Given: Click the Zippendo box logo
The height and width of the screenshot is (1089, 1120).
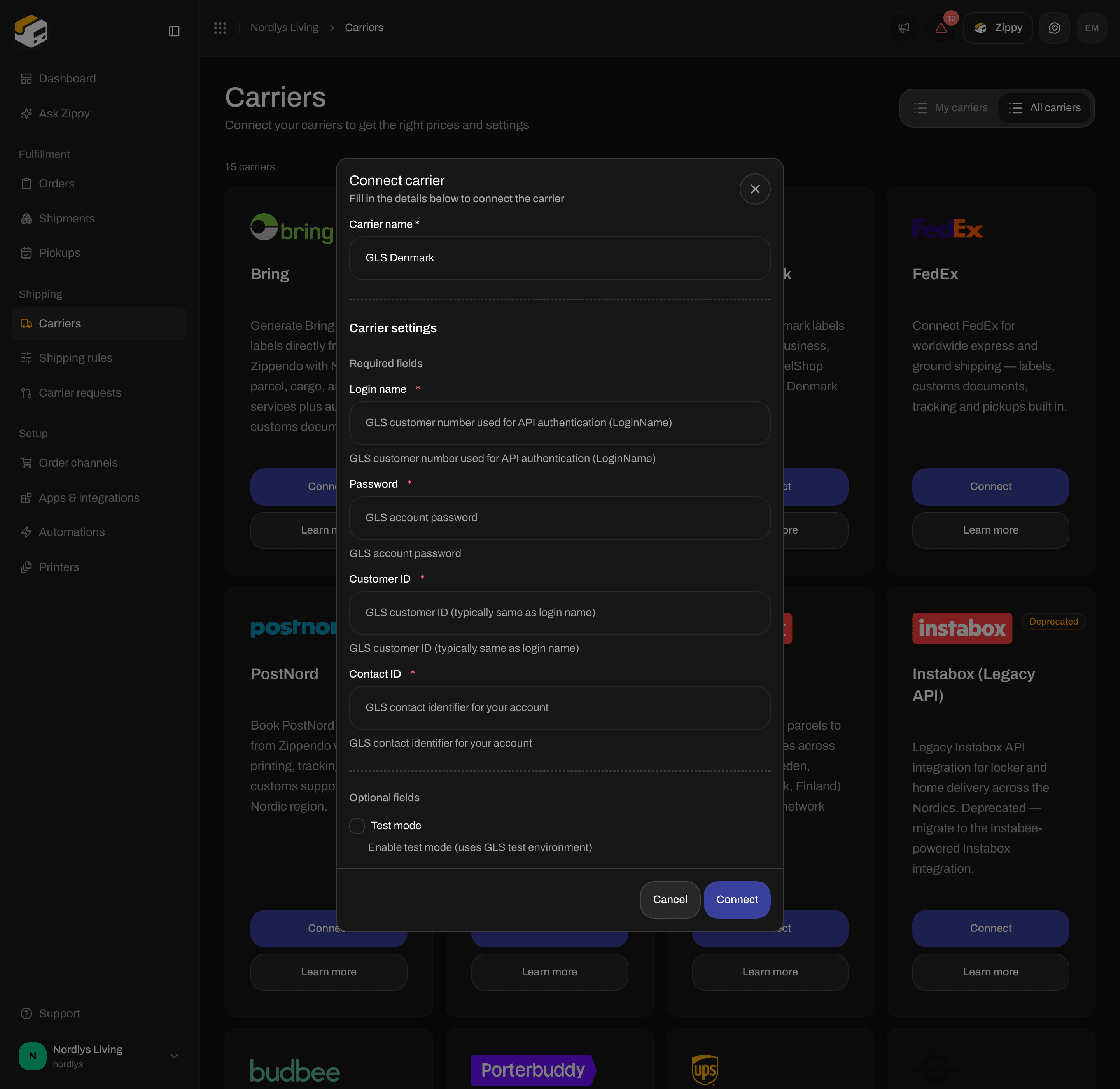Looking at the screenshot, I should pyautogui.click(x=31, y=30).
